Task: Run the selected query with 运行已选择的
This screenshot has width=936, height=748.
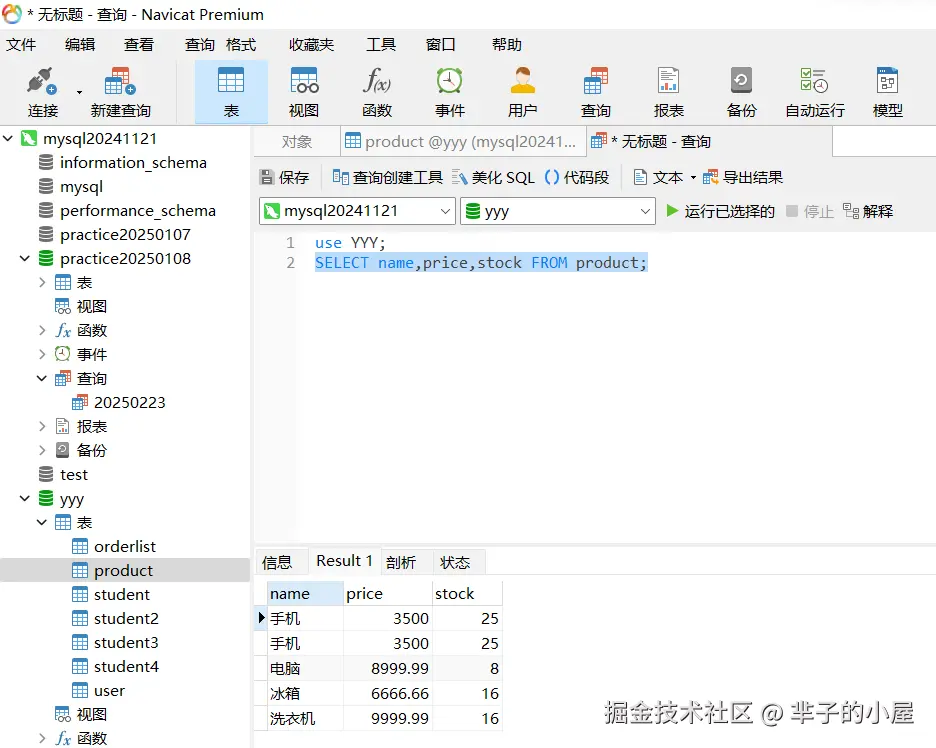Action: coord(720,211)
